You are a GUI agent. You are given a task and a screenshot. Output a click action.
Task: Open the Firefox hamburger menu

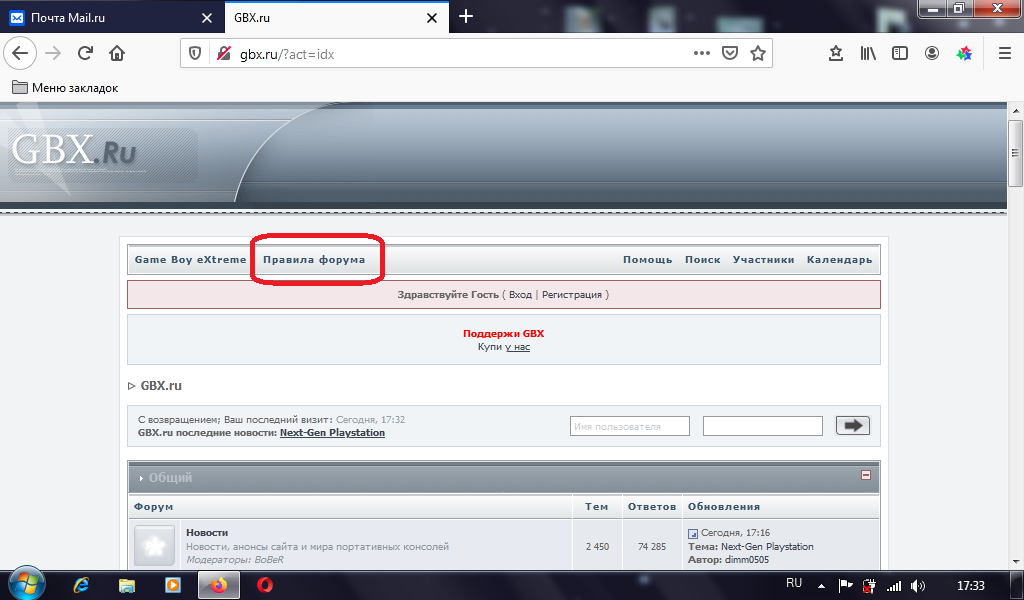1005,54
